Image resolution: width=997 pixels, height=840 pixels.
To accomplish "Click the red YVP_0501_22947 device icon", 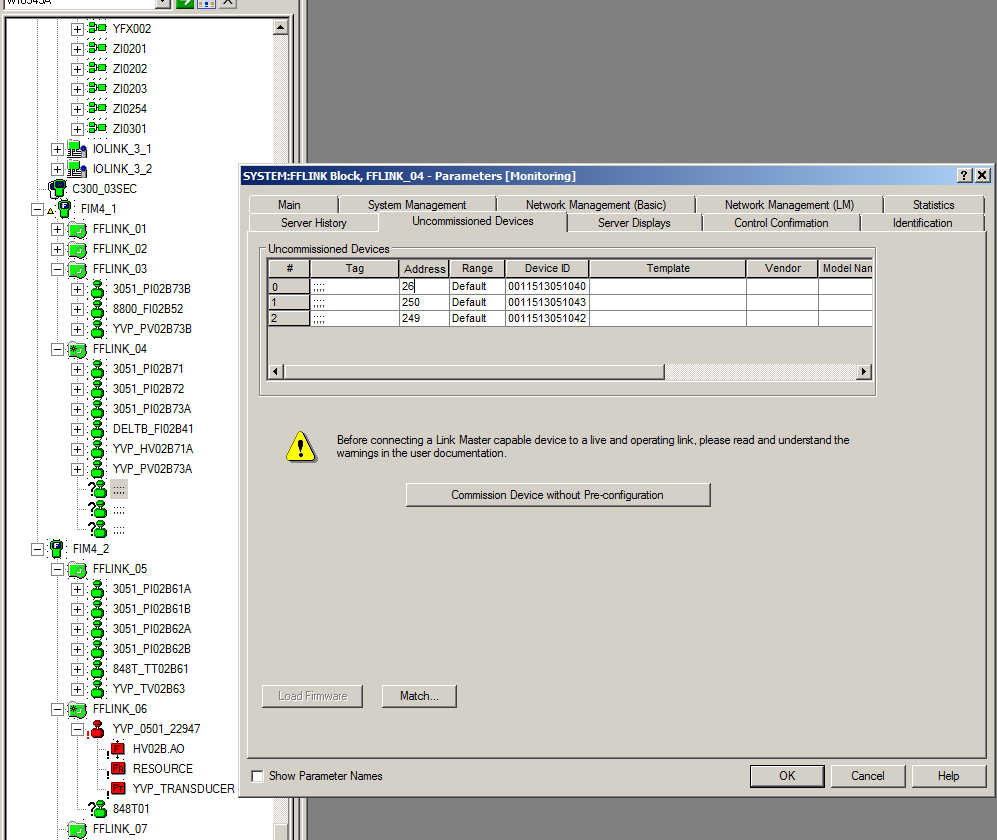I will click(97, 729).
